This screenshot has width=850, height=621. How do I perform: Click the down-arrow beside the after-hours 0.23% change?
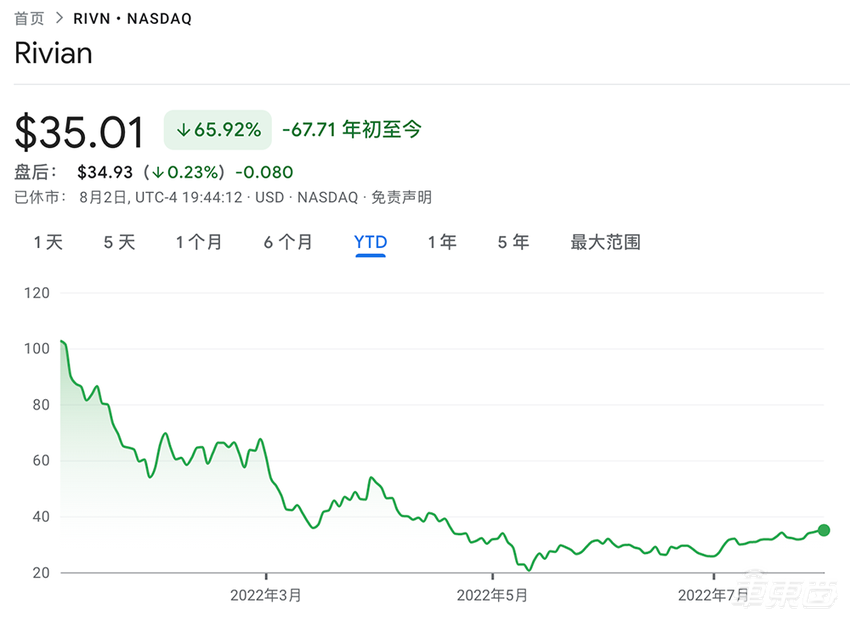[x=161, y=171]
